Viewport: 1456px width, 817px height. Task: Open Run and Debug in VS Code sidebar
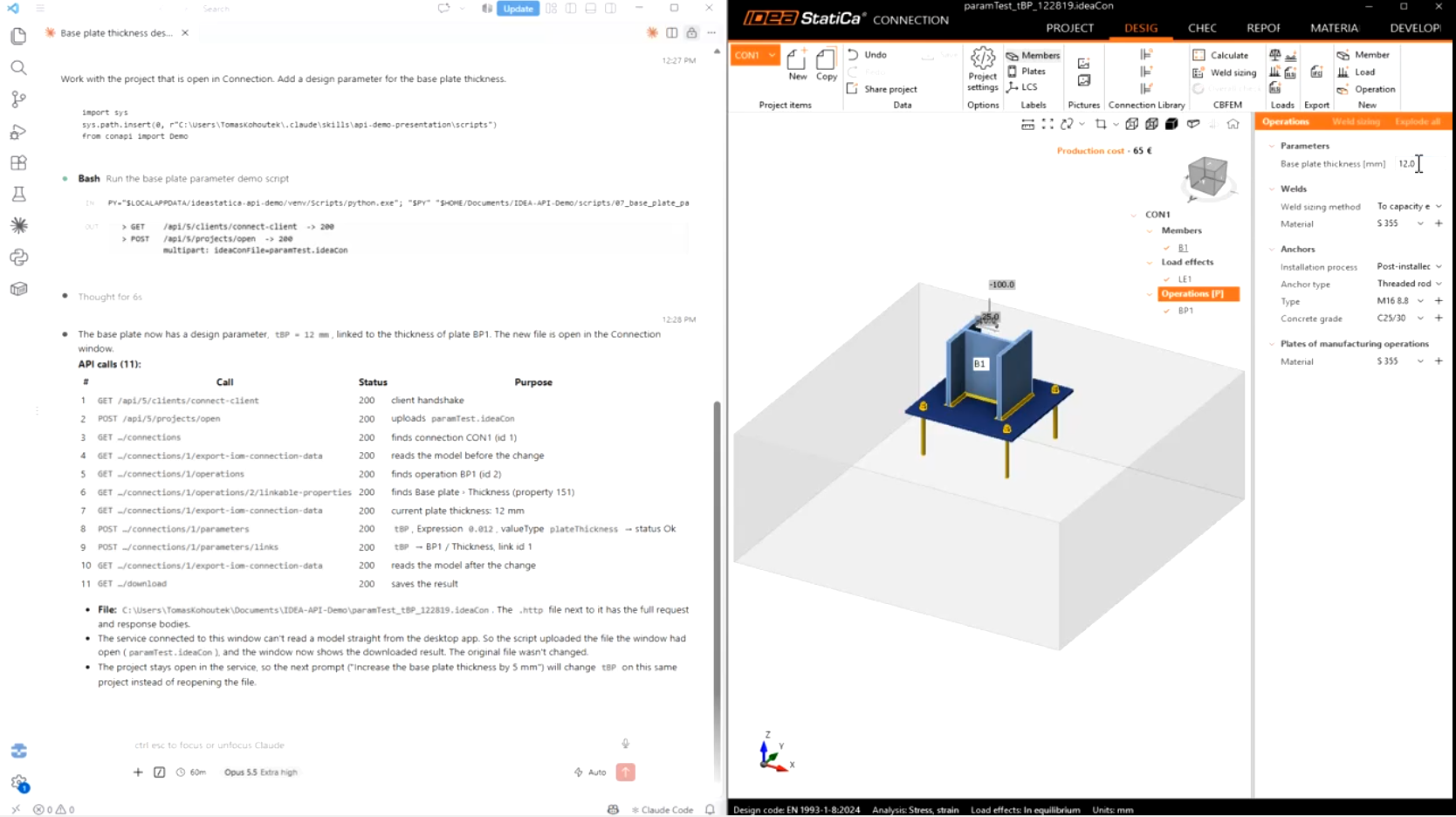click(18, 131)
